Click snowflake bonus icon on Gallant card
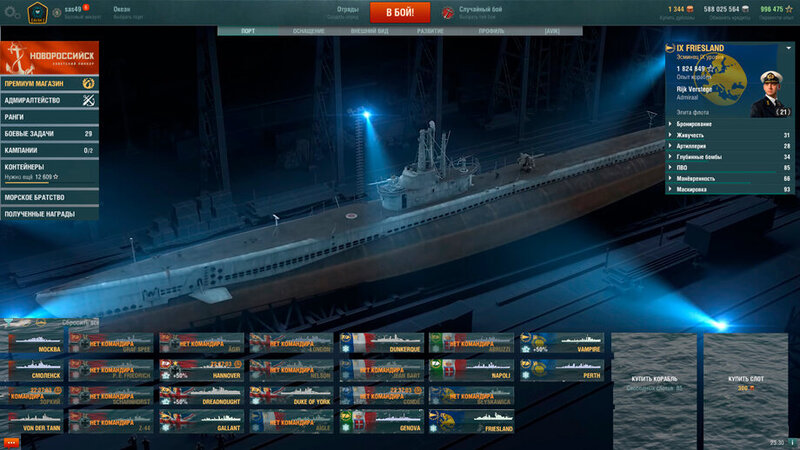This screenshot has height=450, width=800. (x=165, y=428)
